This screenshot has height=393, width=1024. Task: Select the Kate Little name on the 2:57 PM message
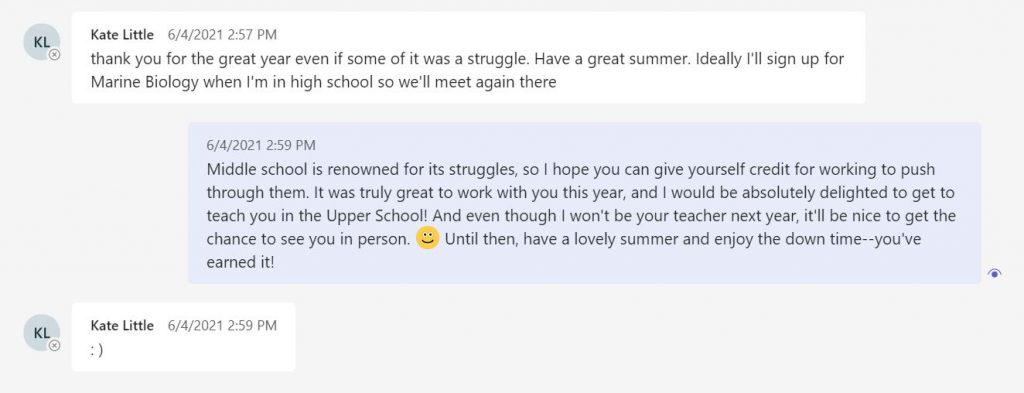click(122, 35)
